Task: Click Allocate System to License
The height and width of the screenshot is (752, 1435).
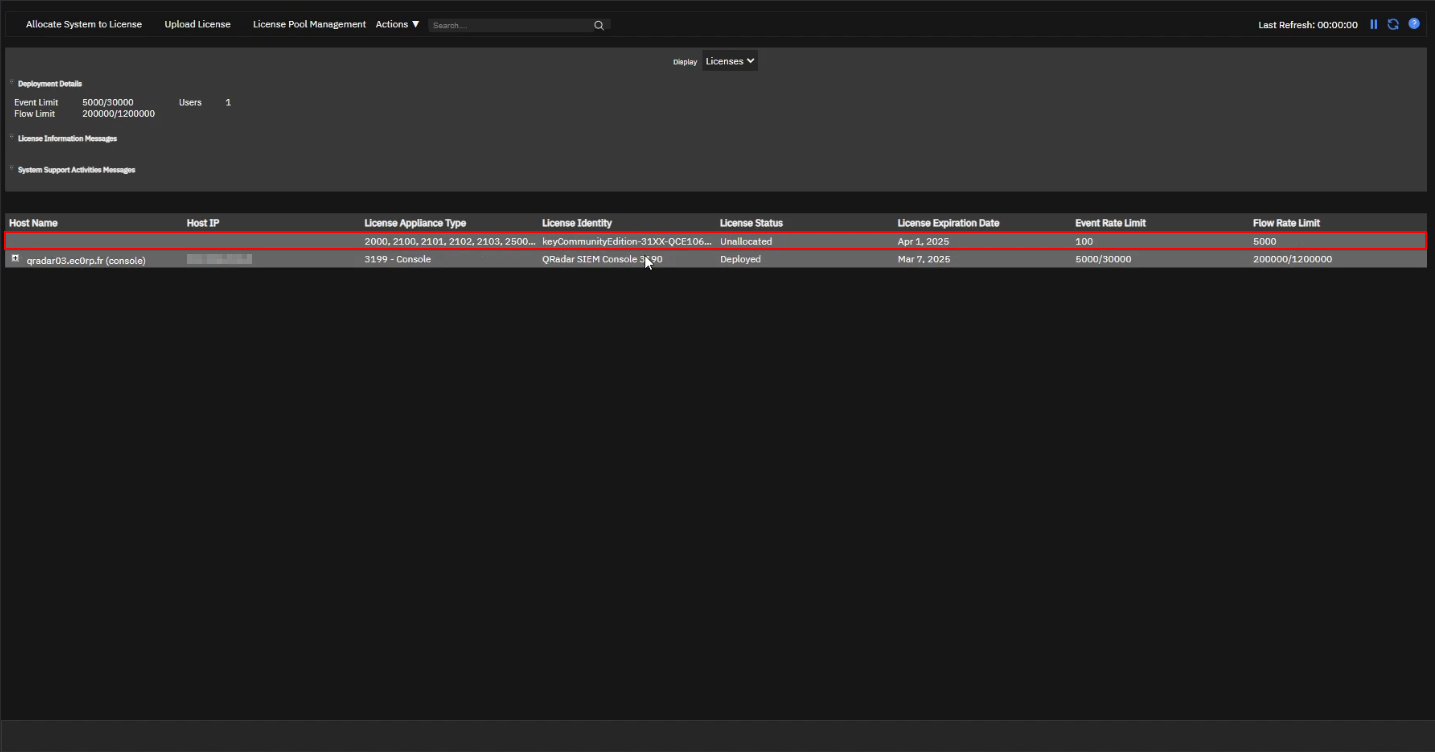Action: pyautogui.click(x=84, y=24)
